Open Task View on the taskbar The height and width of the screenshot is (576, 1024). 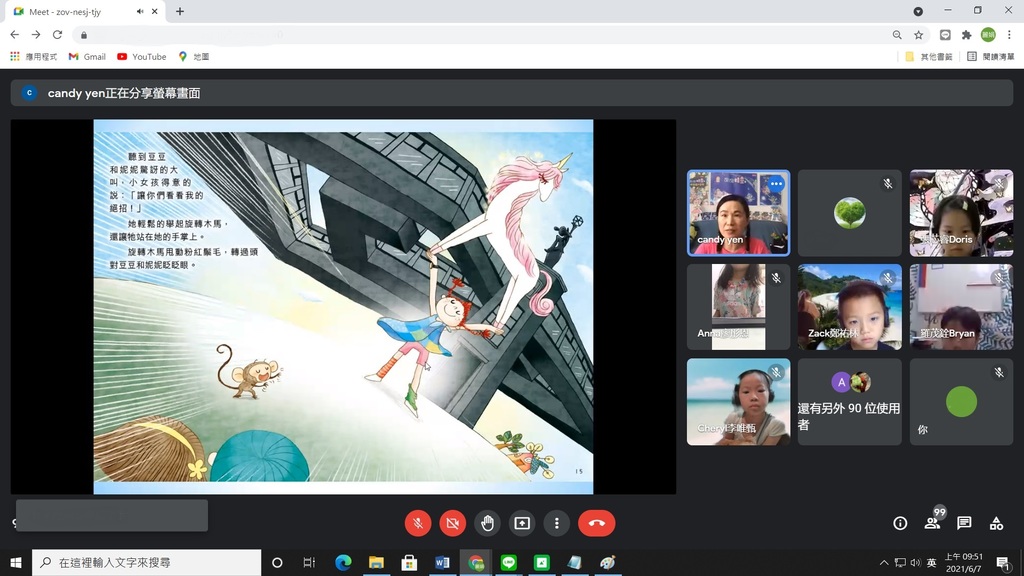click(309, 562)
